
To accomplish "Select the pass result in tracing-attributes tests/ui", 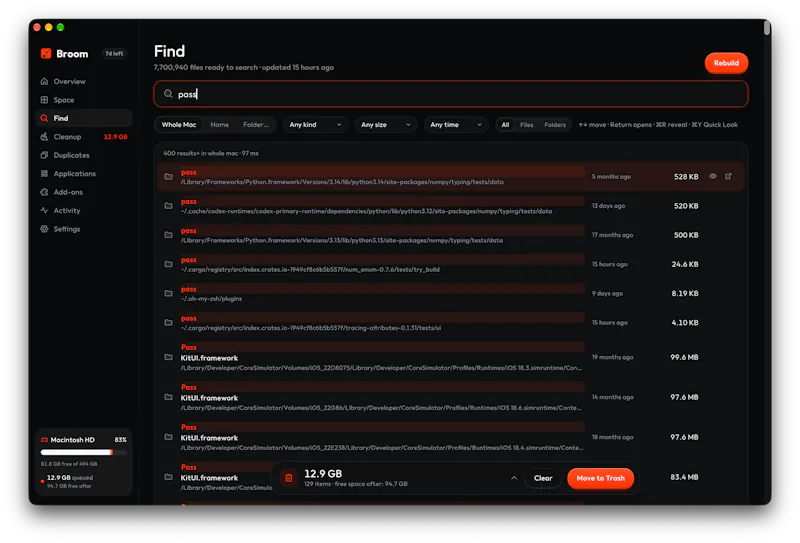I will click(x=451, y=323).
